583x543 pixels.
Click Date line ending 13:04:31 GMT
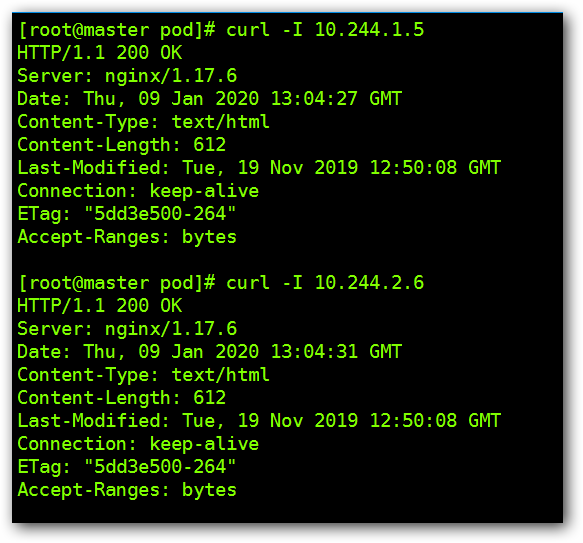tap(209, 352)
